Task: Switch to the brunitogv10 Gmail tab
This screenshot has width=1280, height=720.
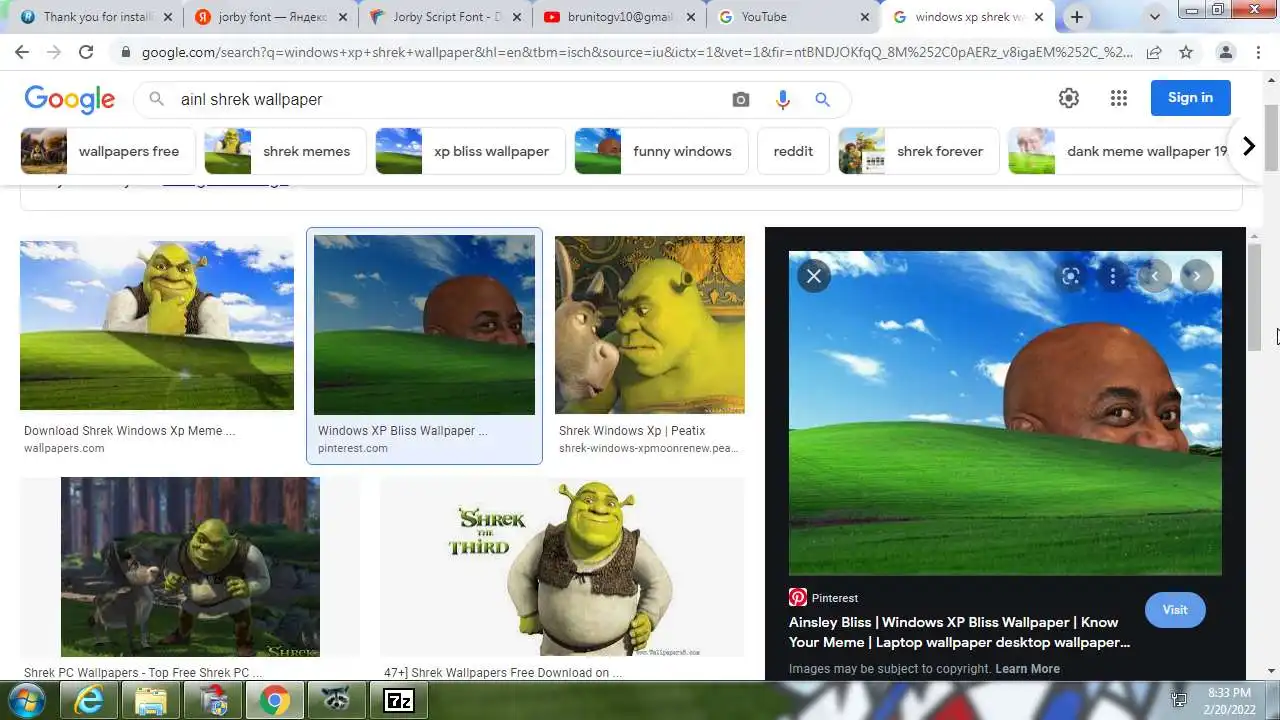Action: [619, 17]
